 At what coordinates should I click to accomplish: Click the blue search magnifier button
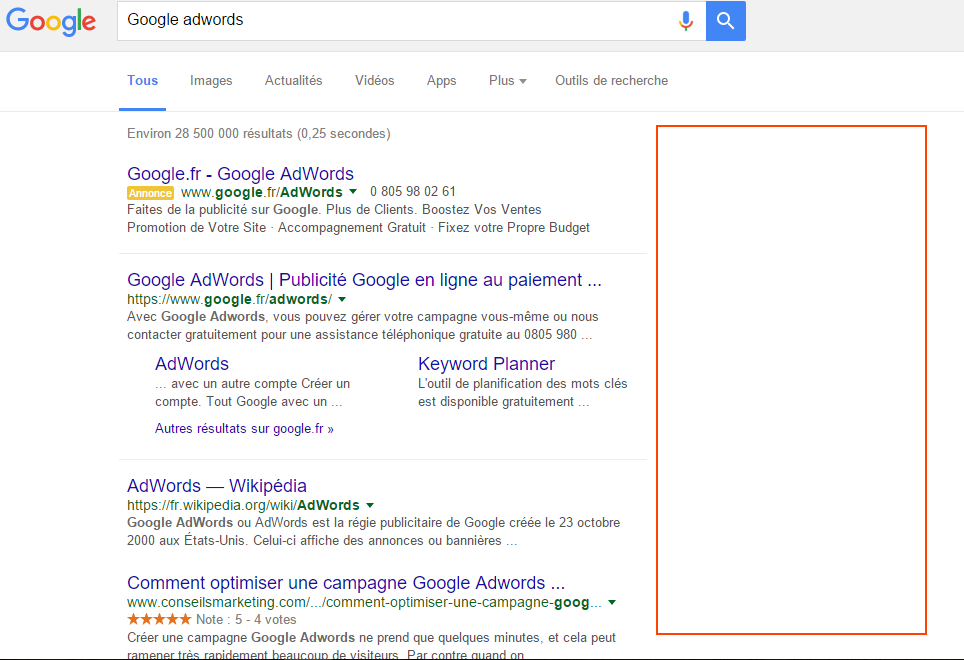coord(725,21)
